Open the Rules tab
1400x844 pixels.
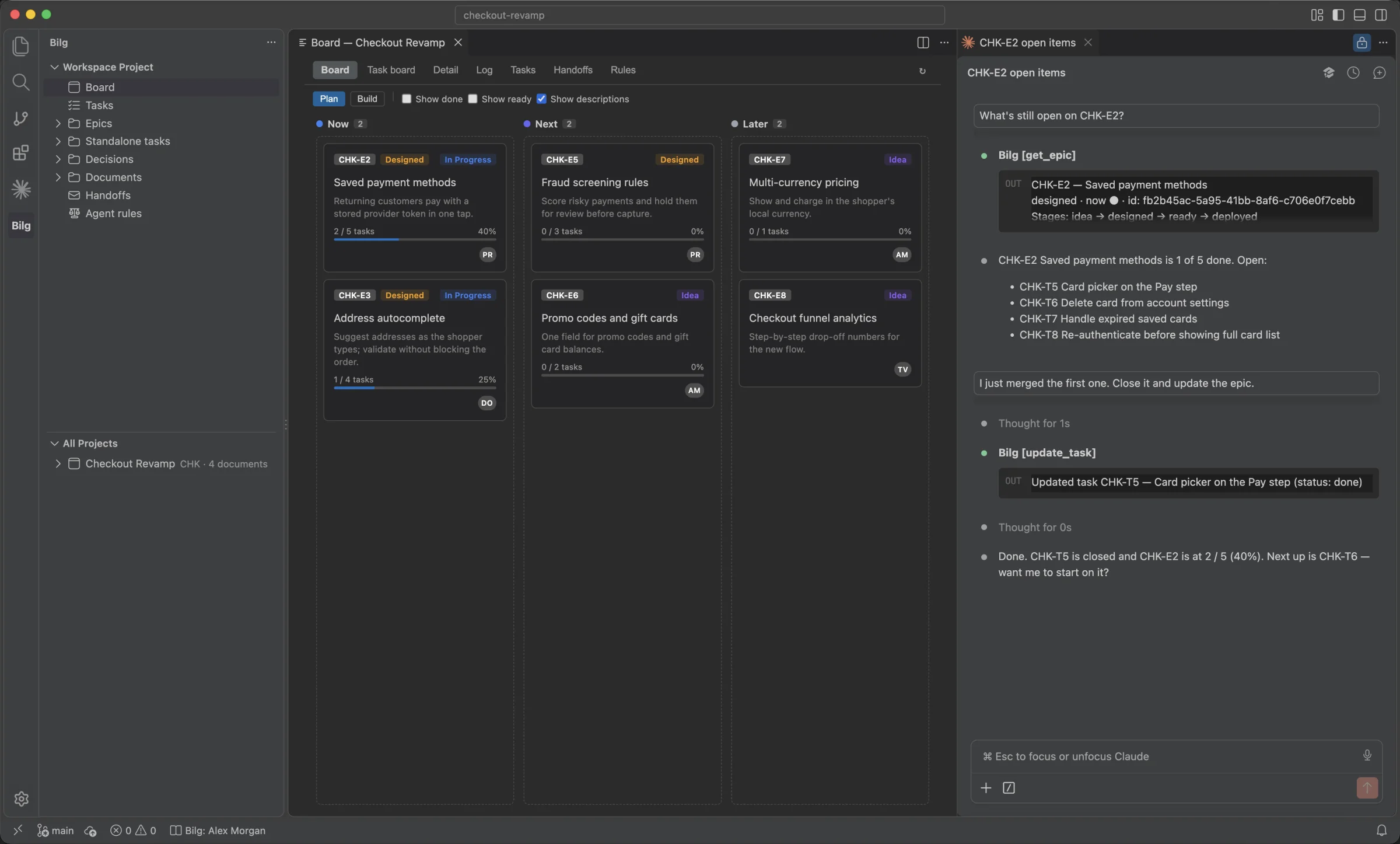pos(623,70)
